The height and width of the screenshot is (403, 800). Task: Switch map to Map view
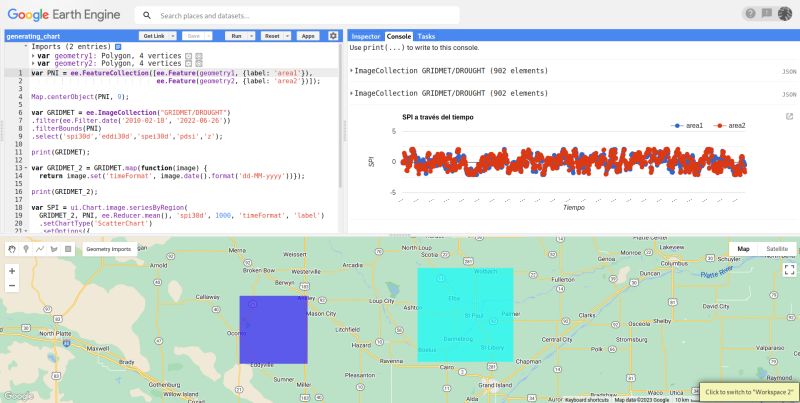[x=743, y=249]
